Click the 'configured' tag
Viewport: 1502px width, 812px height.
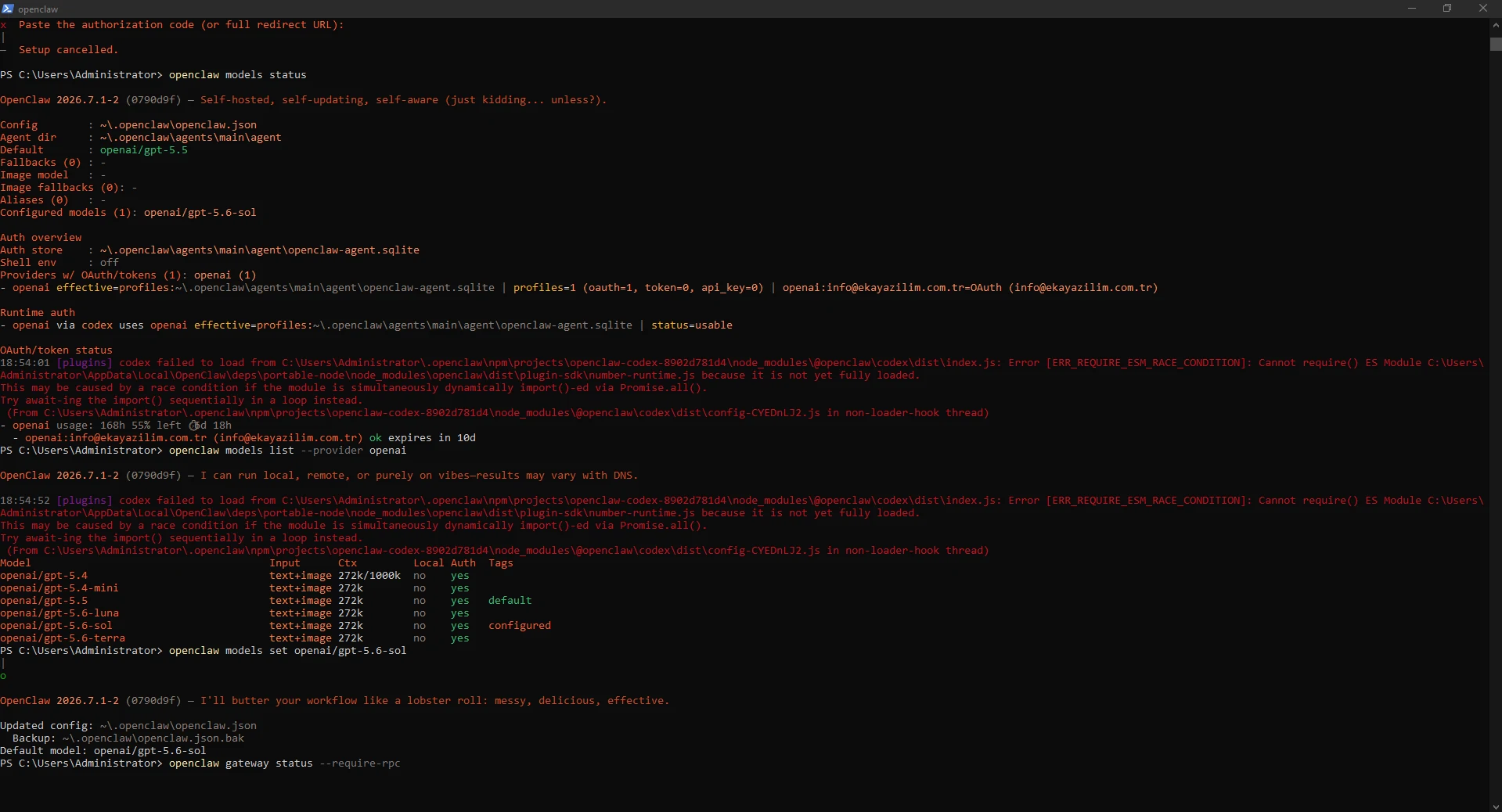pos(520,626)
